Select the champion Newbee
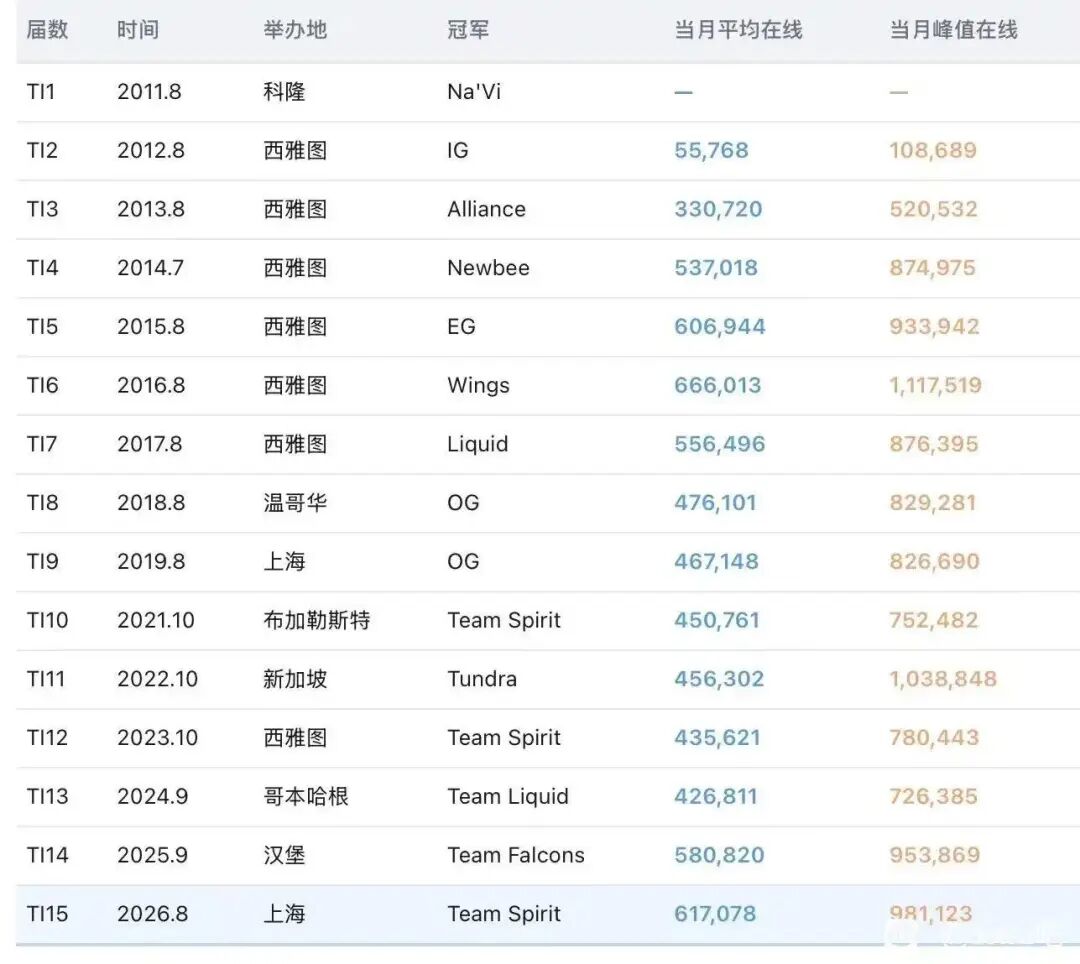 (488, 268)
